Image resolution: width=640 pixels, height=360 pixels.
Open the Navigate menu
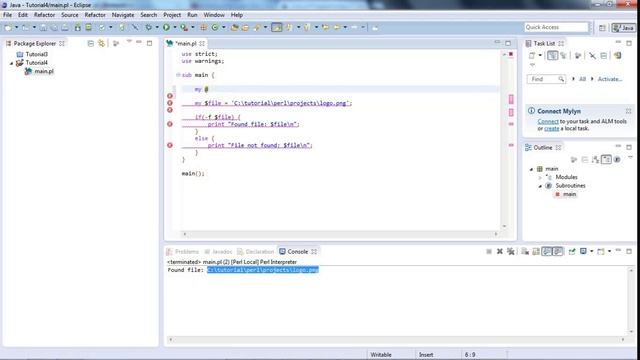tap(123, 15)
